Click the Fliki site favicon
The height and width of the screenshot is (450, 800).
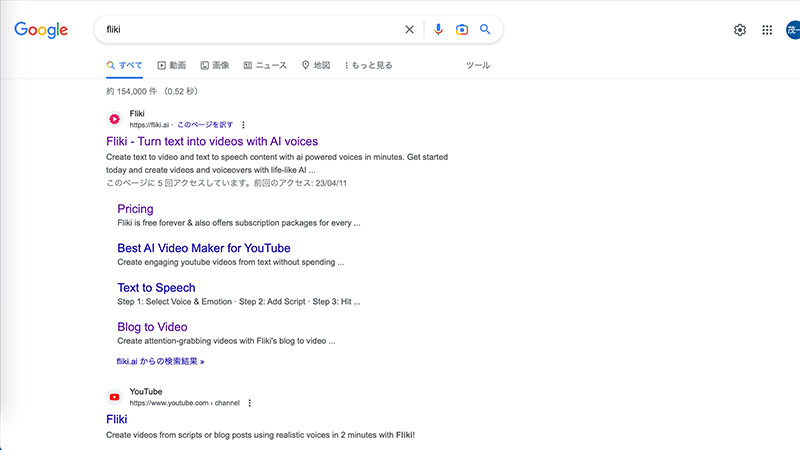(x=115, y=119)
